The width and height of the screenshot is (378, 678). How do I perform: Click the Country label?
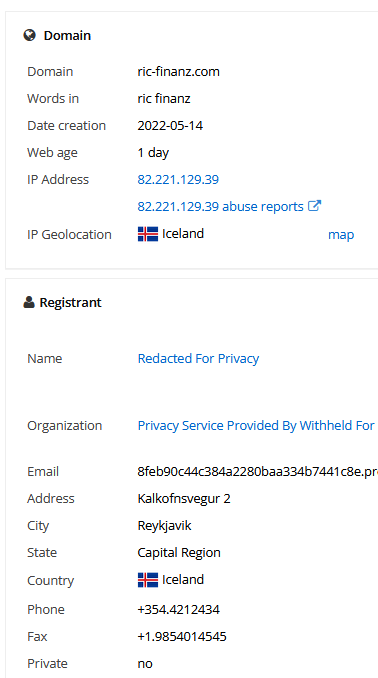(50, 581)
